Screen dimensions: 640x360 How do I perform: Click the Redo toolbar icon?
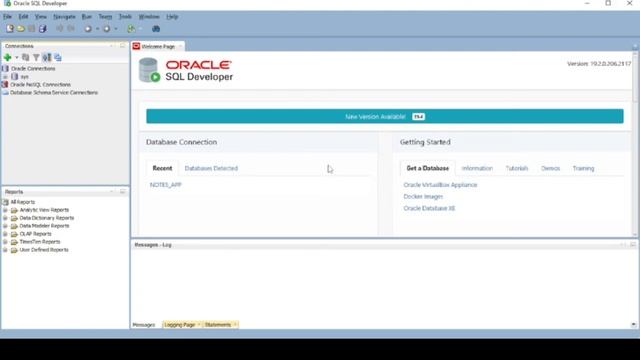(71, 29)
